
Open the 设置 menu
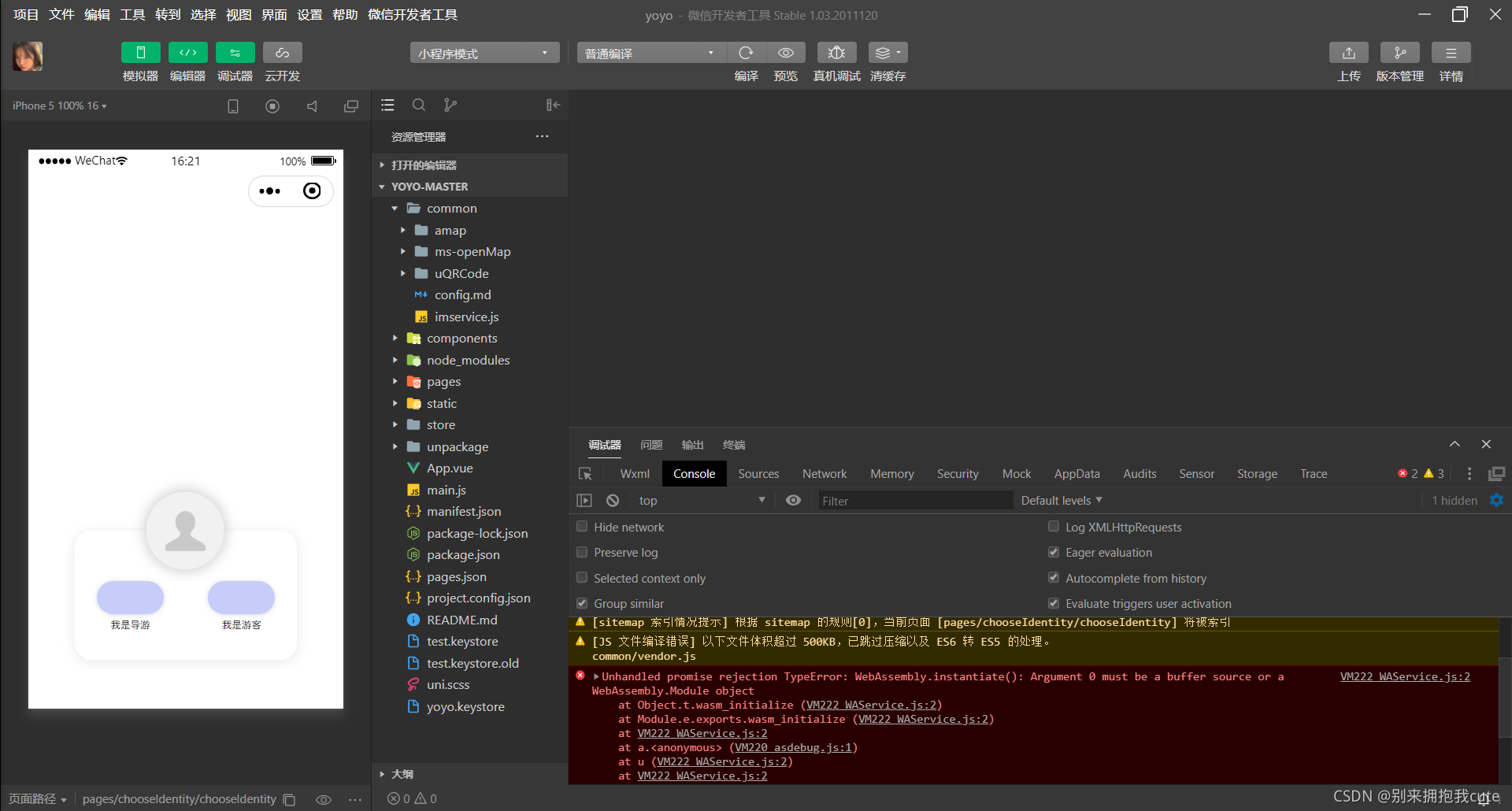tap(309, 14)
